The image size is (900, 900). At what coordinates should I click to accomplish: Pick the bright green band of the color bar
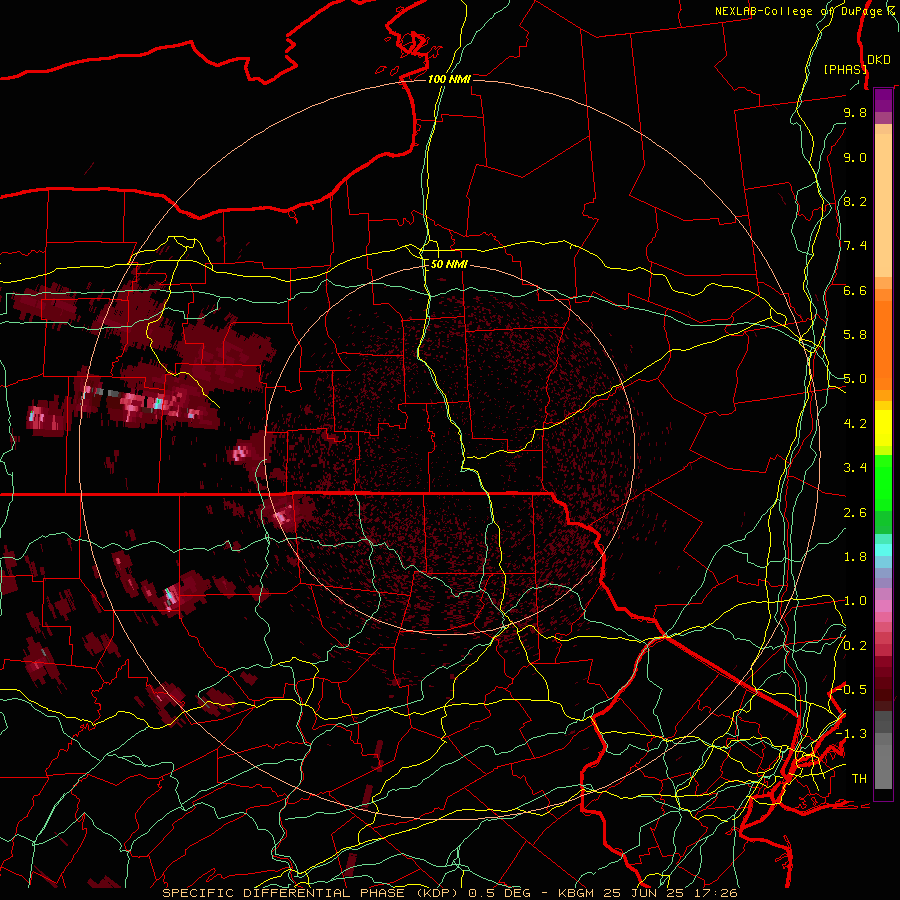pos(883,481)
